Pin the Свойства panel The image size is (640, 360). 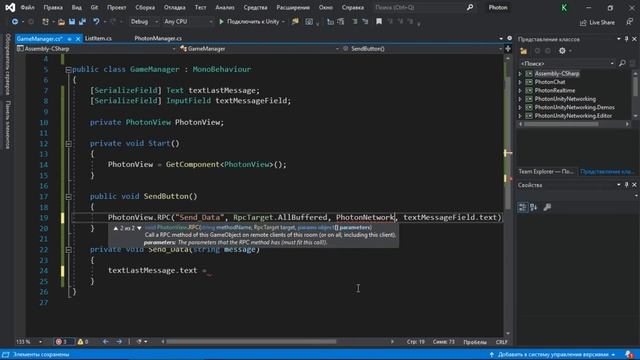point(627,185)
